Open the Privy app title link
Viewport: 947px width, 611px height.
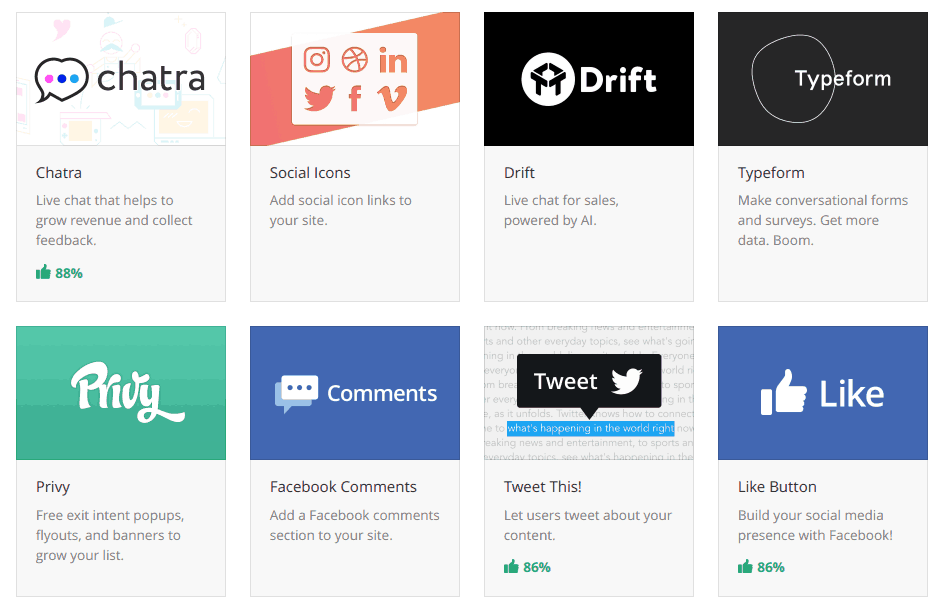coord(53,487)
